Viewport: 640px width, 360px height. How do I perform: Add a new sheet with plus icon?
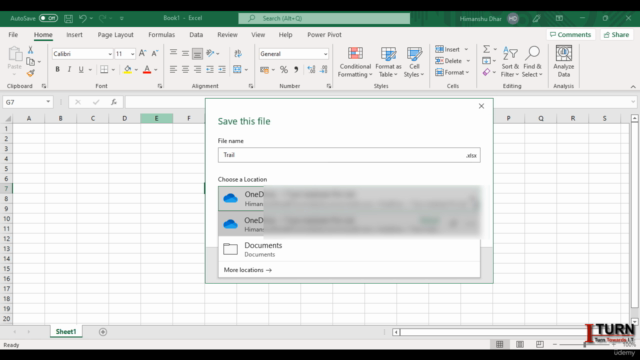(103, 332)
